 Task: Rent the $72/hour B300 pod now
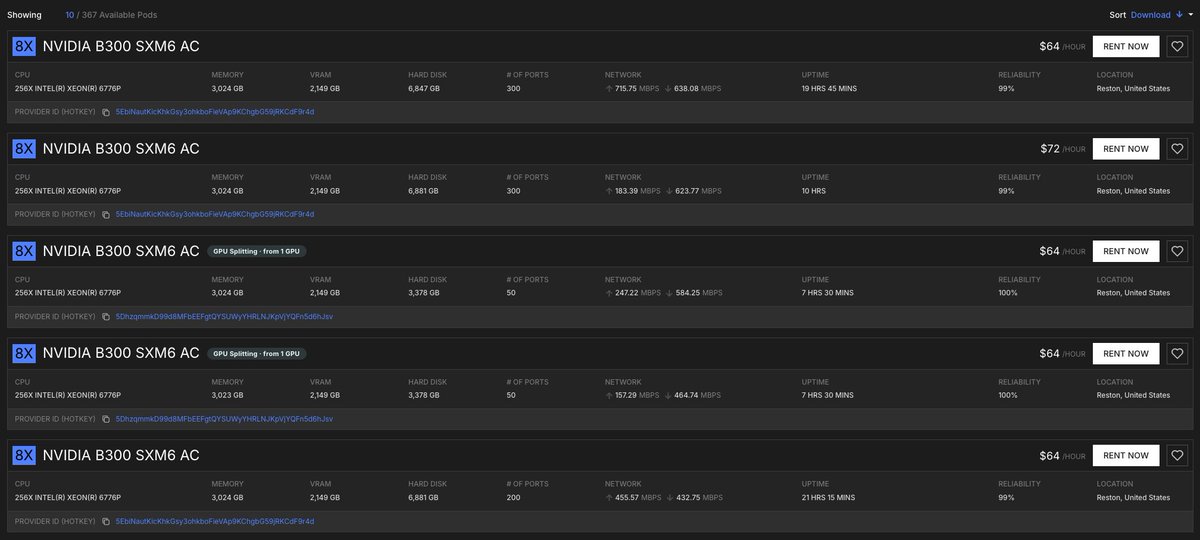tap(1126, 149)
